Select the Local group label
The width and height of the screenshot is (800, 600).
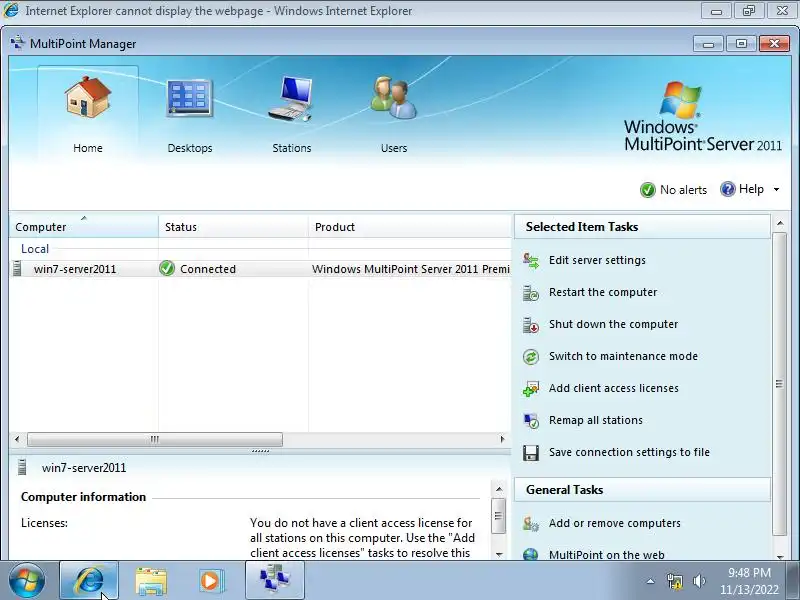(x=35, y=249)
